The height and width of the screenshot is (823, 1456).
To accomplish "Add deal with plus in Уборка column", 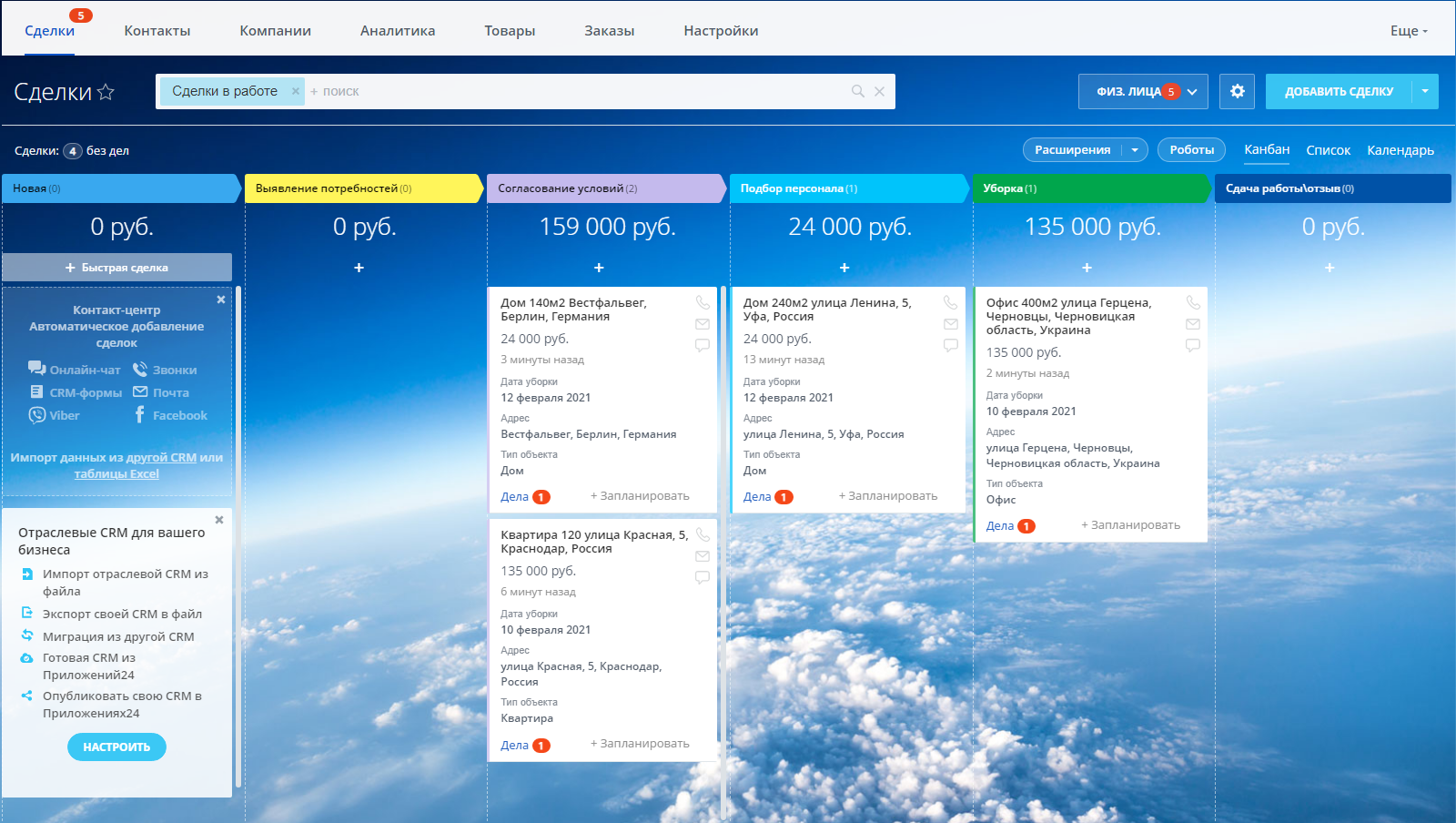I will coord(1087,268).
